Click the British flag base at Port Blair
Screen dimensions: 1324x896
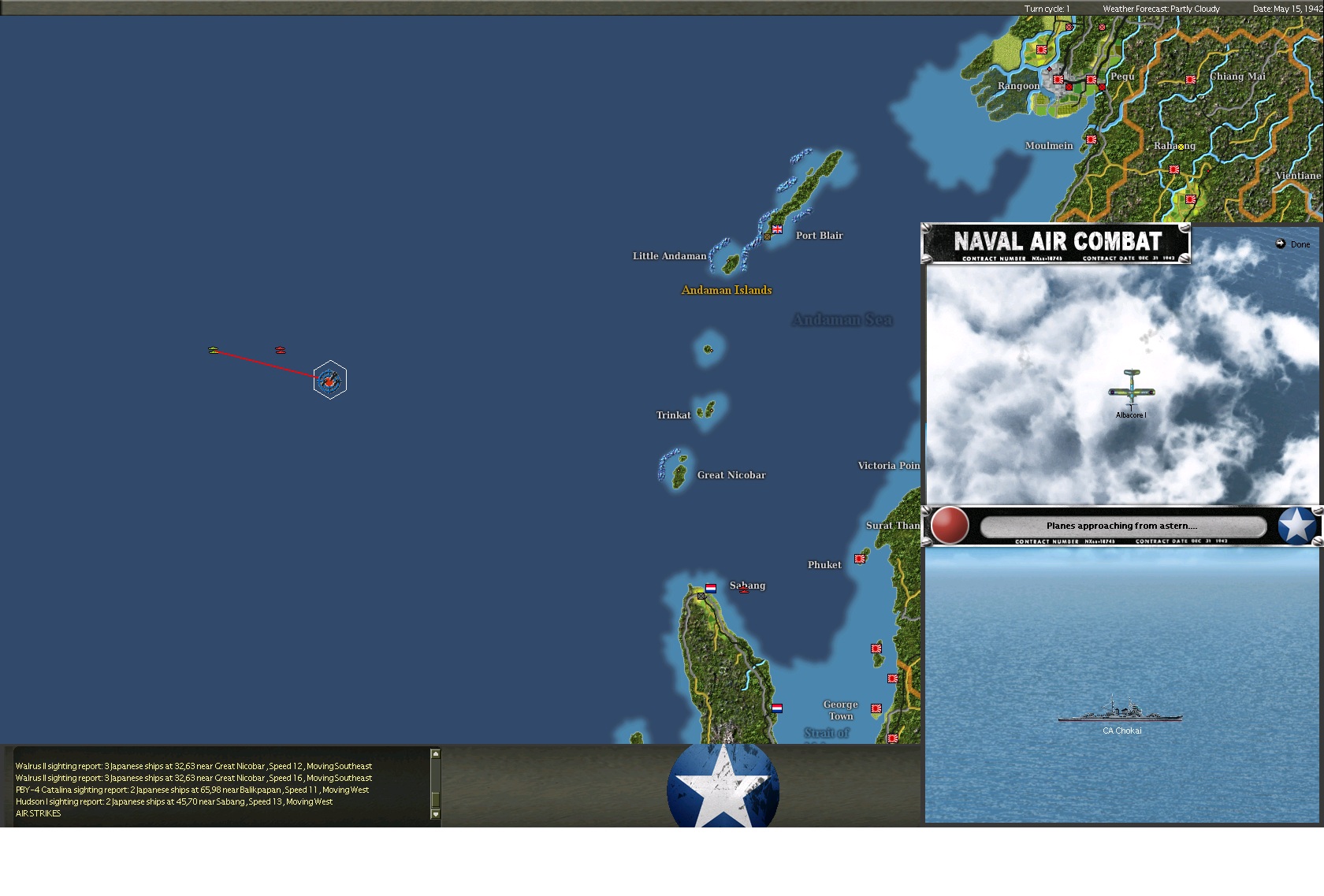click(x=777, y=229)
